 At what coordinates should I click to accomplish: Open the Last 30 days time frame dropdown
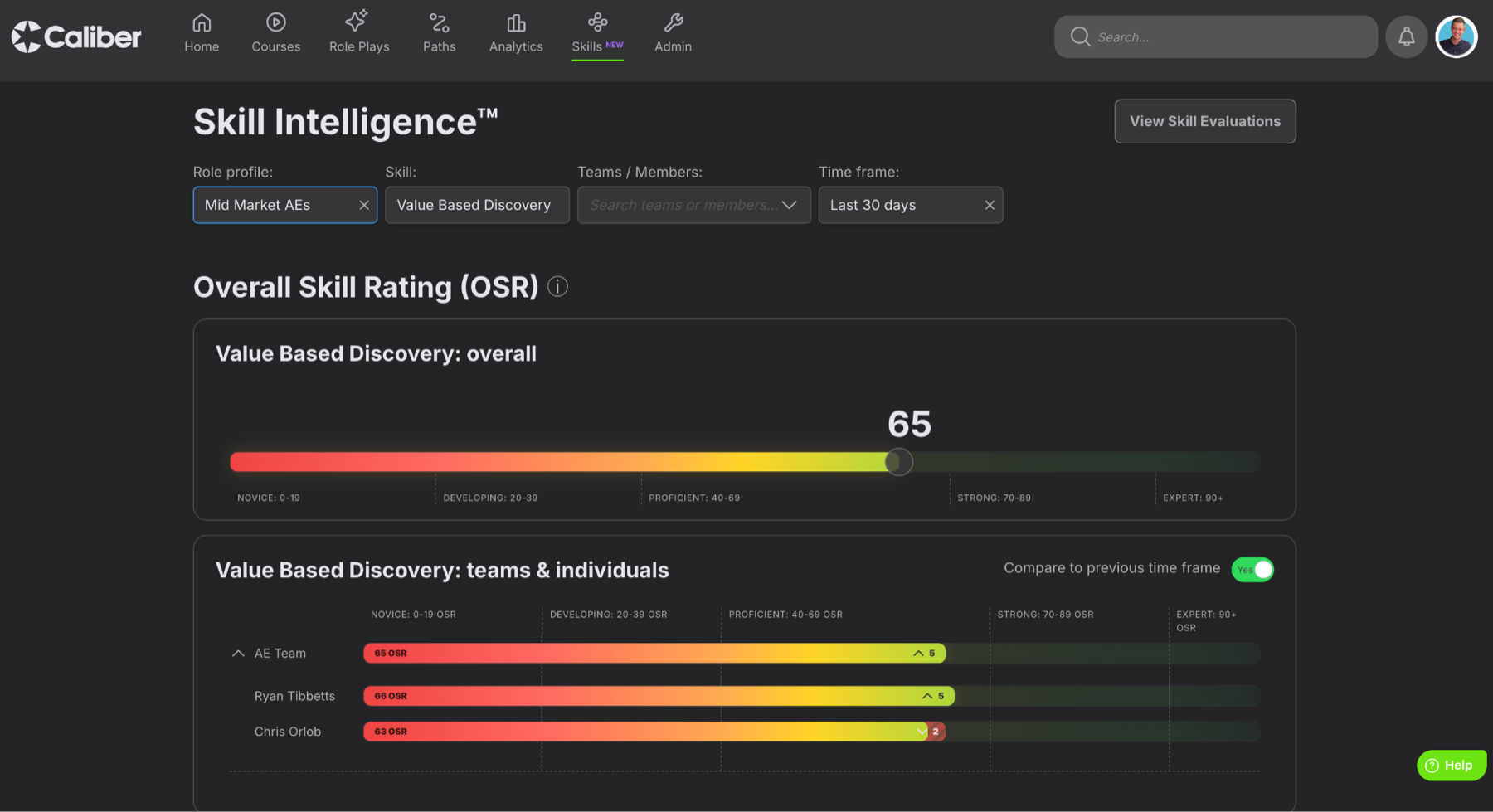911,205
